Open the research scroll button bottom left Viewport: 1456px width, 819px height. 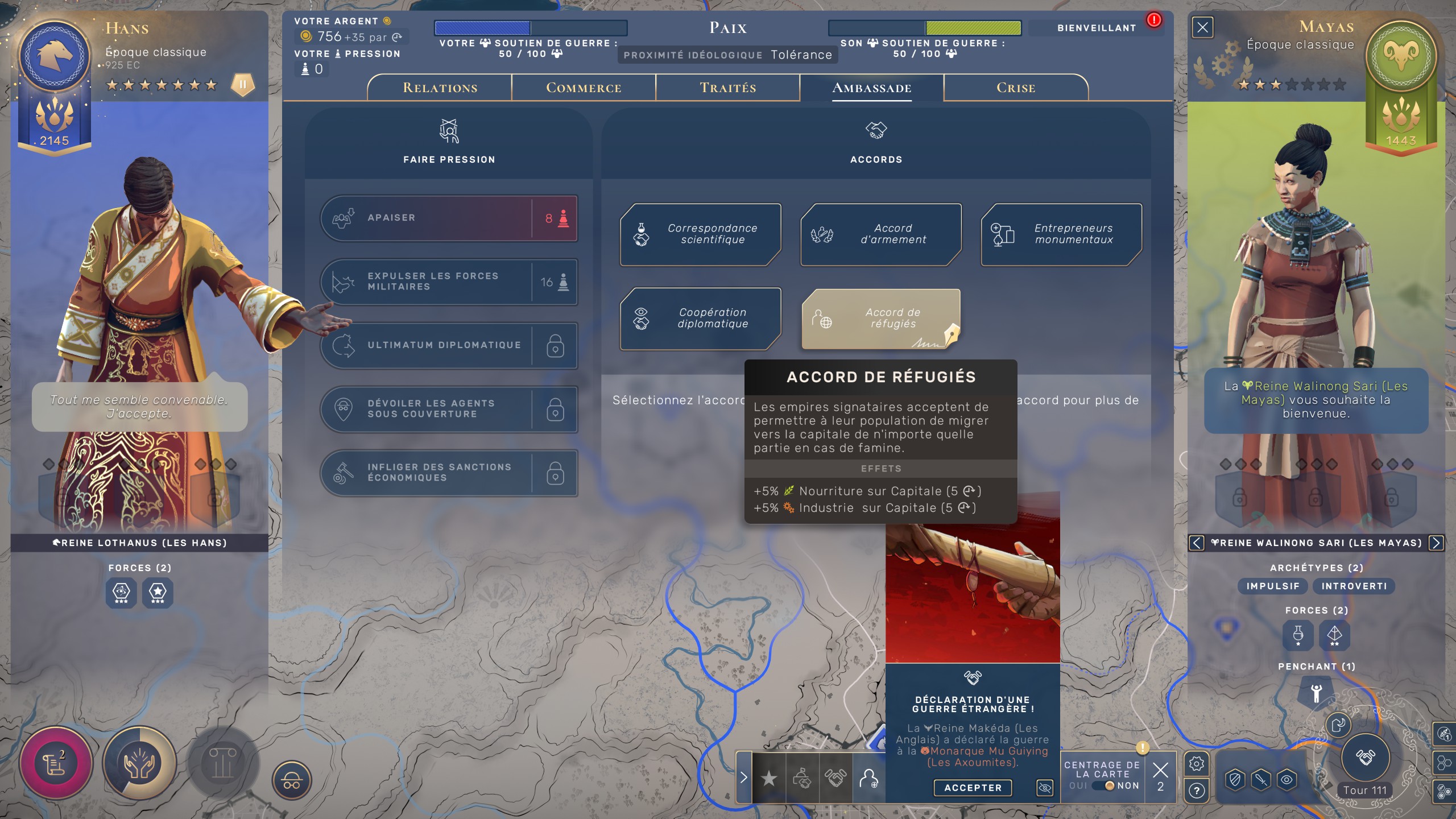55,763
